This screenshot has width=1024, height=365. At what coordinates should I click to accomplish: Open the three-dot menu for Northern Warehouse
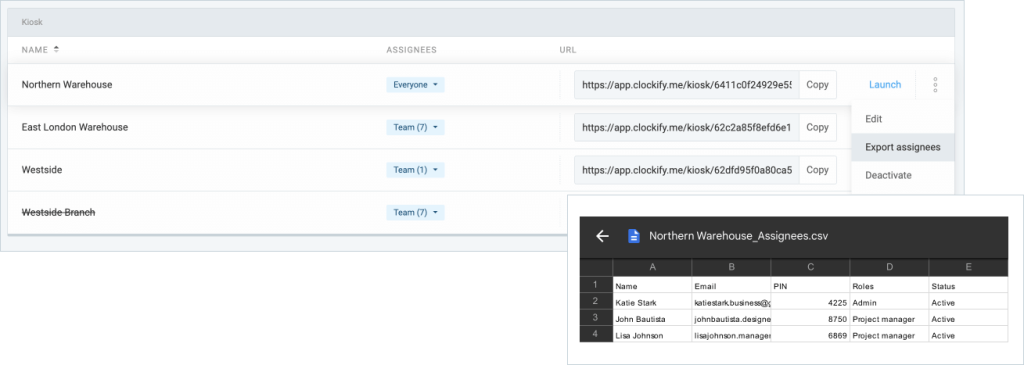coord(935,84)
